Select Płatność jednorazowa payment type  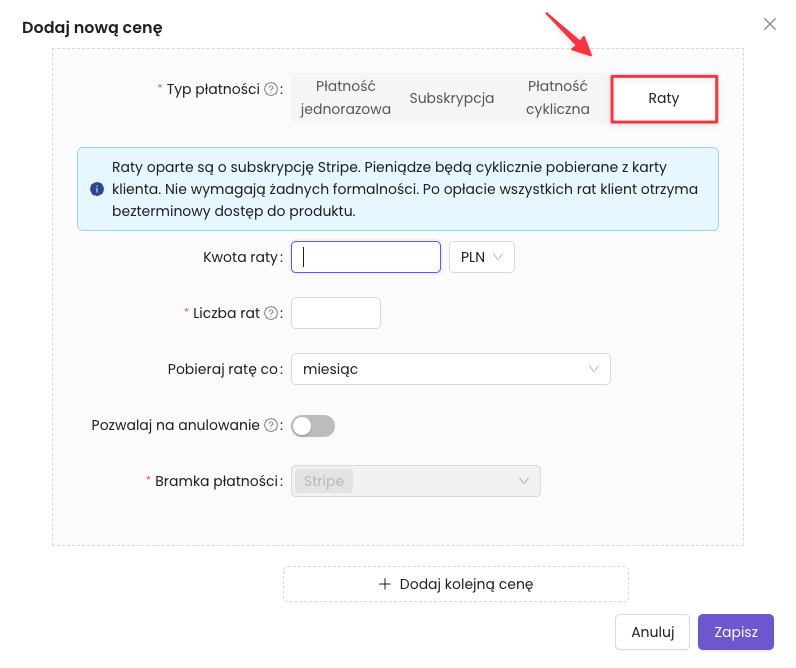pyautogui.click(x=345, y=98)
